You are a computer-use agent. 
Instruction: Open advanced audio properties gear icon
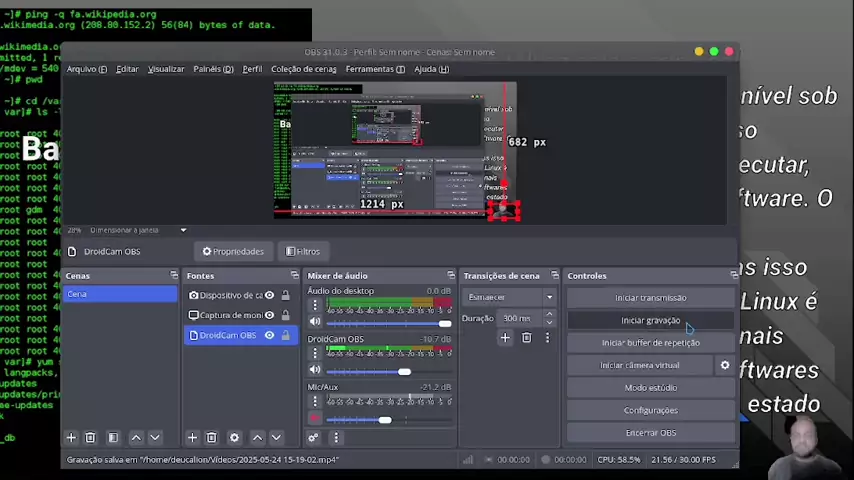tap(313, 438)
